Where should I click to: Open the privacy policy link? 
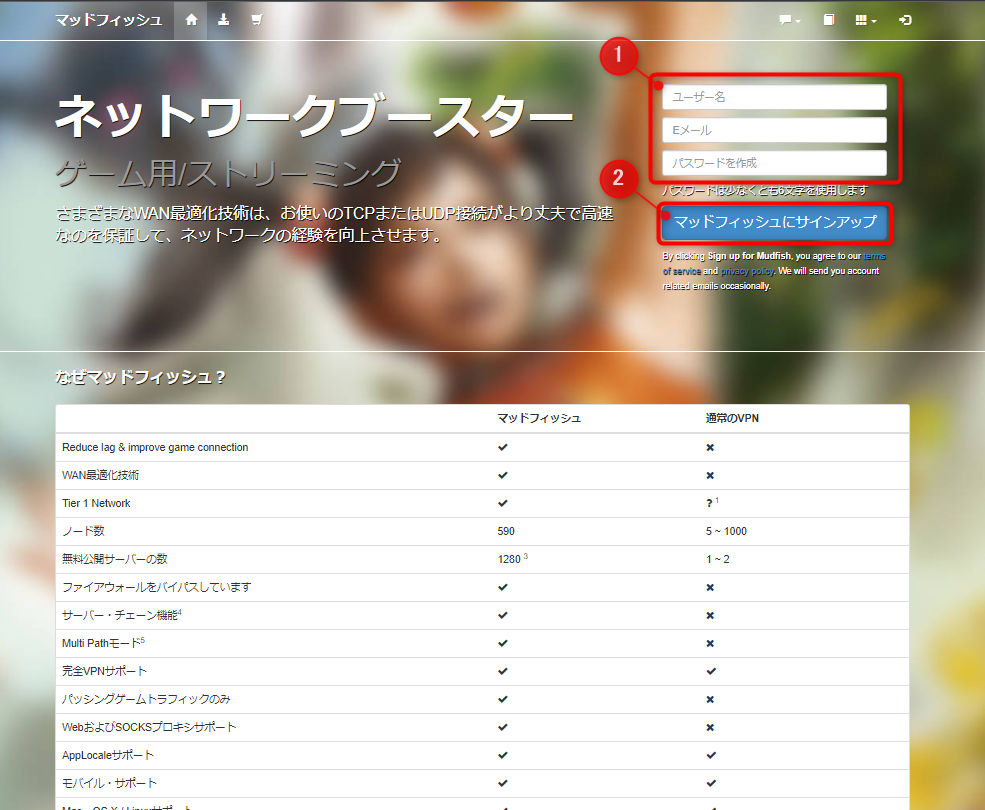coord(748,271)
